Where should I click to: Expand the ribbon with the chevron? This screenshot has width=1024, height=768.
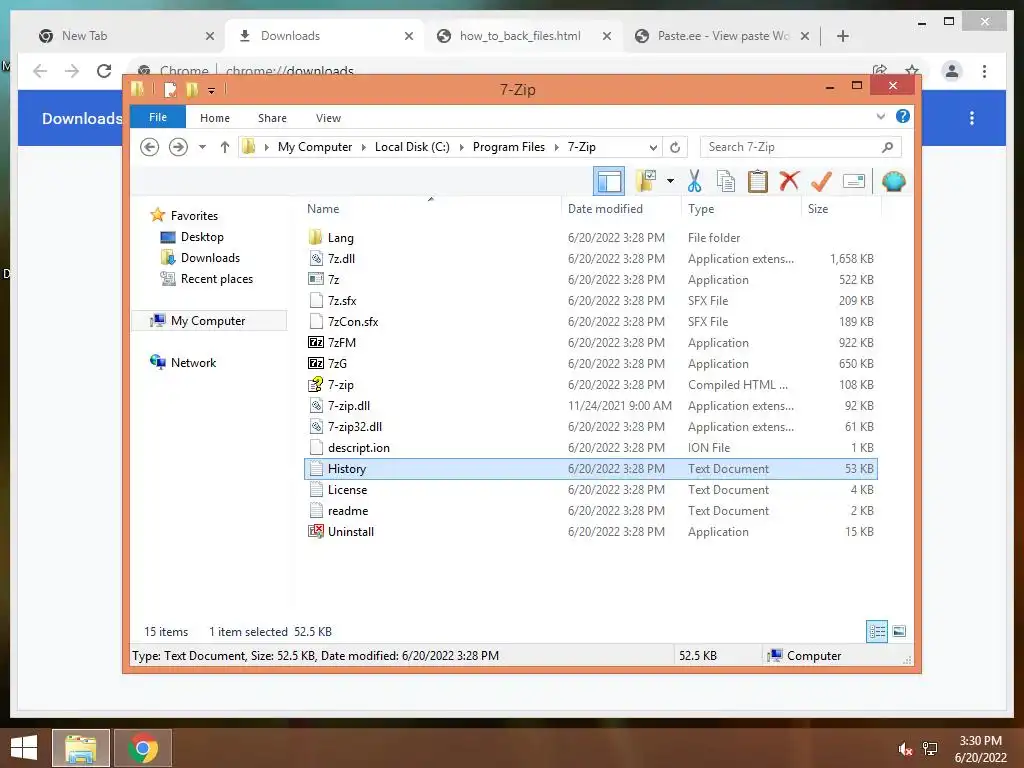880,117
